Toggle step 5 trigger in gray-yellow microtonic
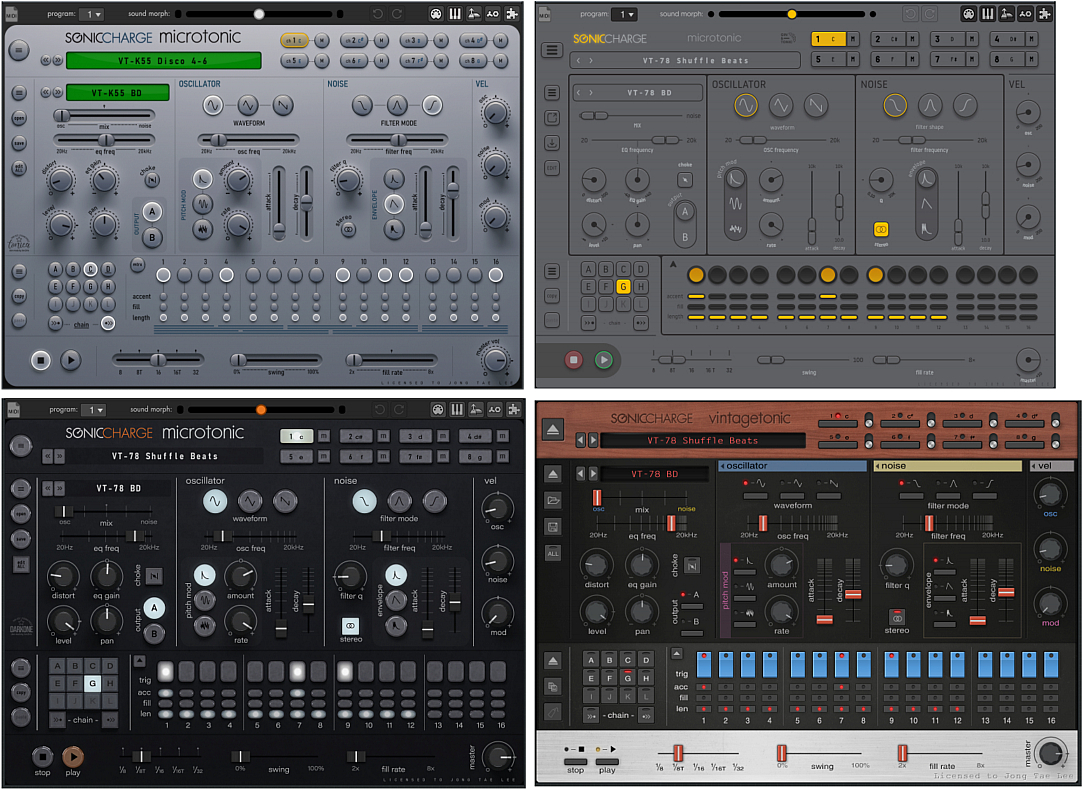This screenshot has height=790, width=1083. (x=785, y=275)
